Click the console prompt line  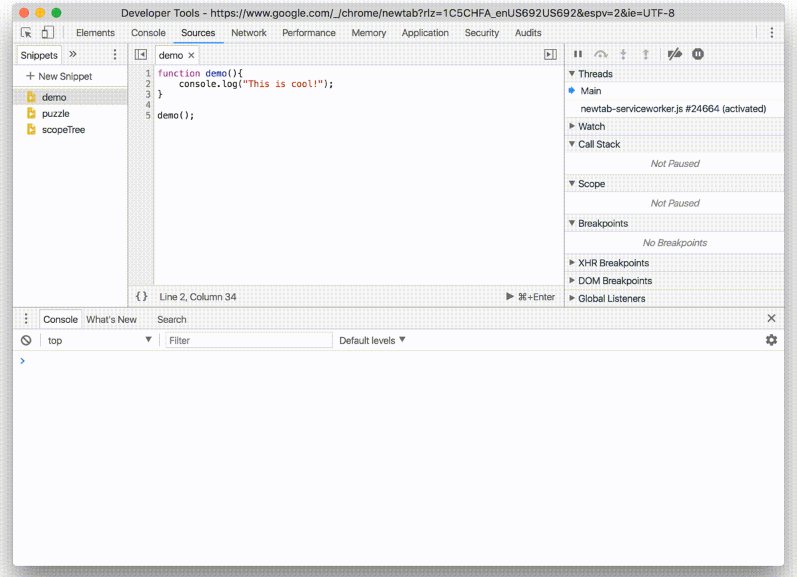(x=398, y=360)
